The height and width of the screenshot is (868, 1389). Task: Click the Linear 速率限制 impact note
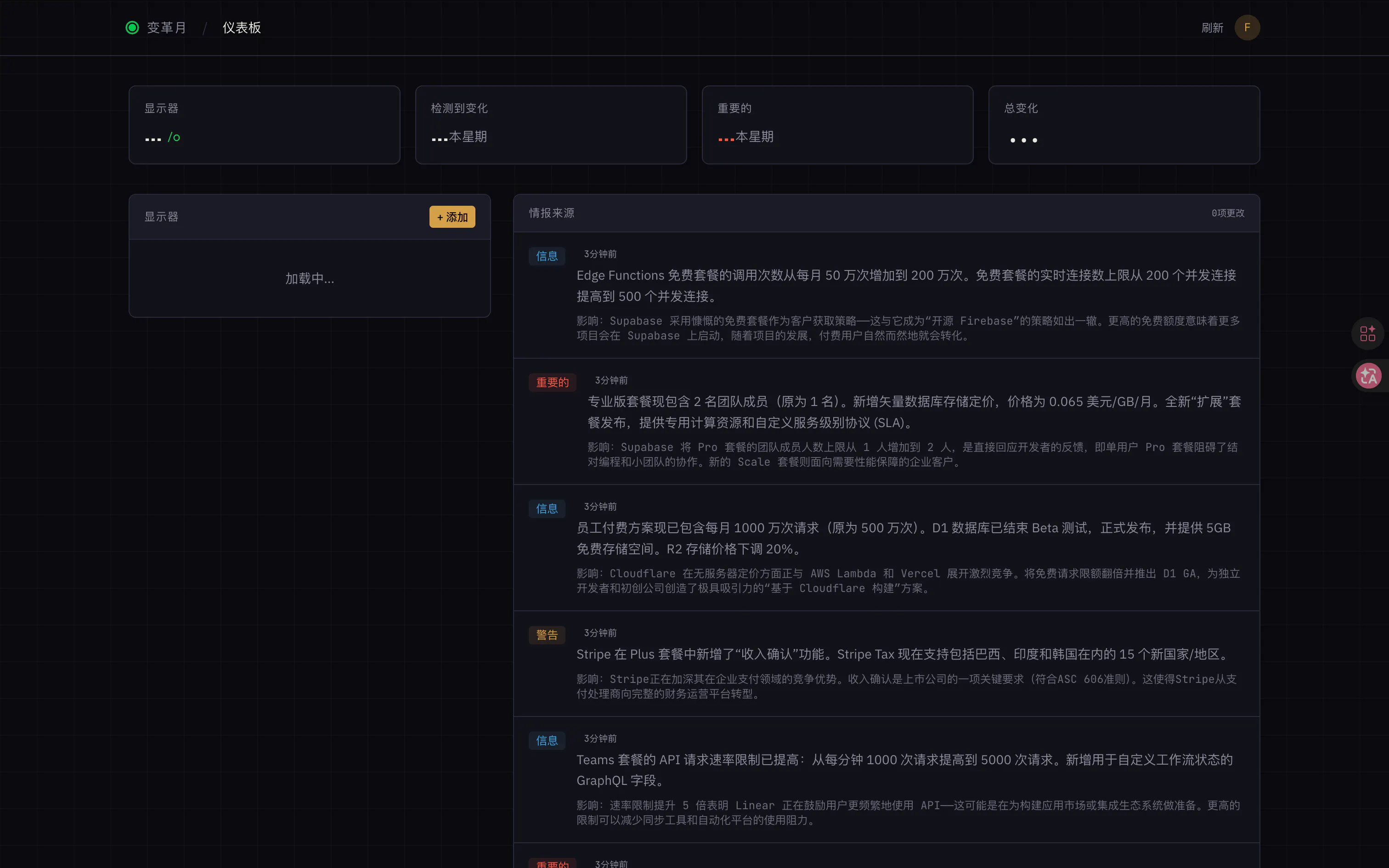pos(908,813)
